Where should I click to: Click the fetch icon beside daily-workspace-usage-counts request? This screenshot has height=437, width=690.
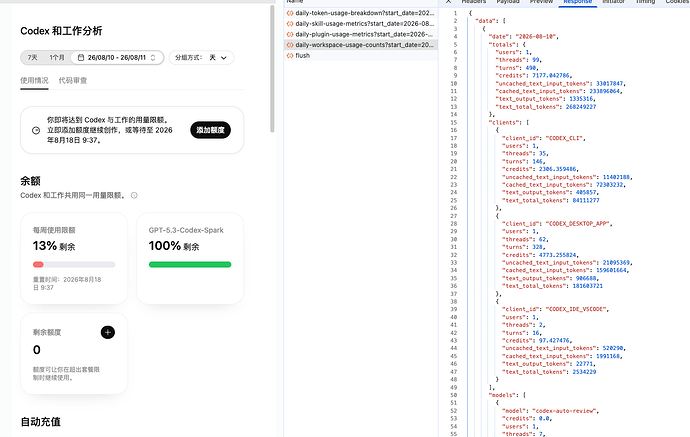click(x=290, y=45)
